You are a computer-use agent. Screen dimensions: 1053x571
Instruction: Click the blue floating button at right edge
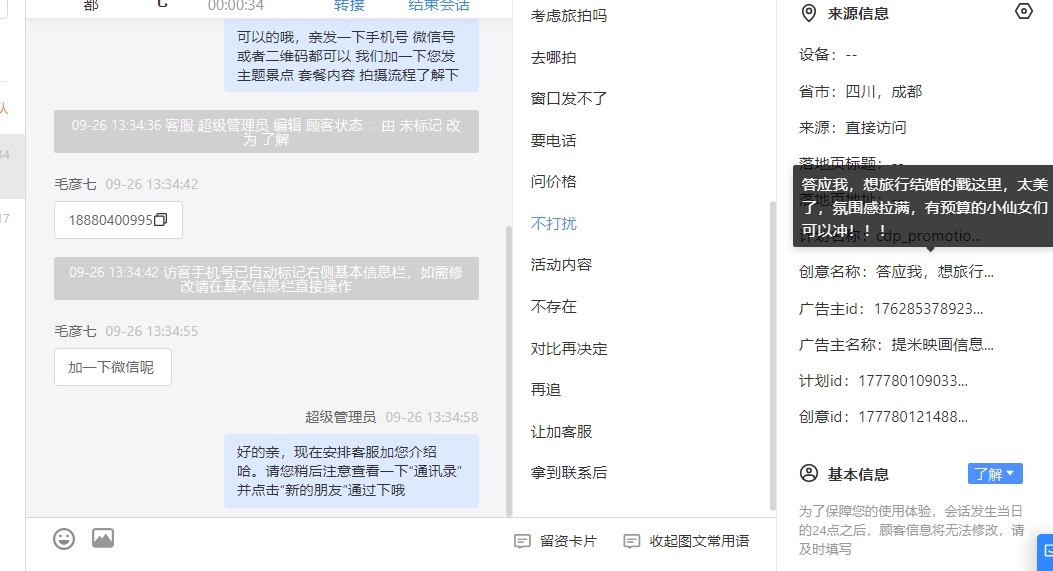click(1046, 552)
